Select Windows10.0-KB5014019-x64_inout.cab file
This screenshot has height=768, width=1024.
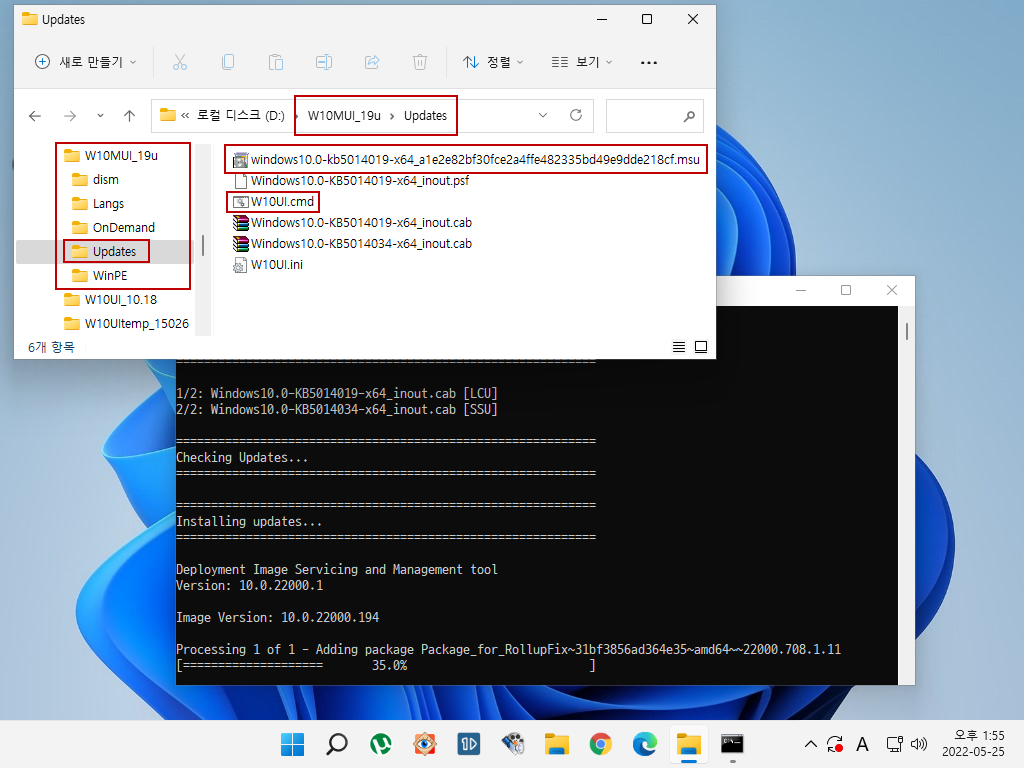click(x=353, y=223)
